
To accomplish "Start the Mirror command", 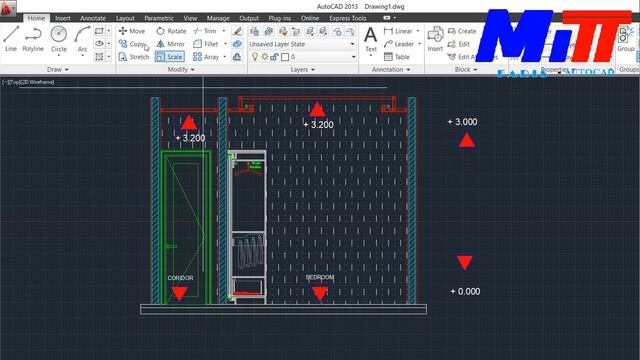I will (171, 44).
